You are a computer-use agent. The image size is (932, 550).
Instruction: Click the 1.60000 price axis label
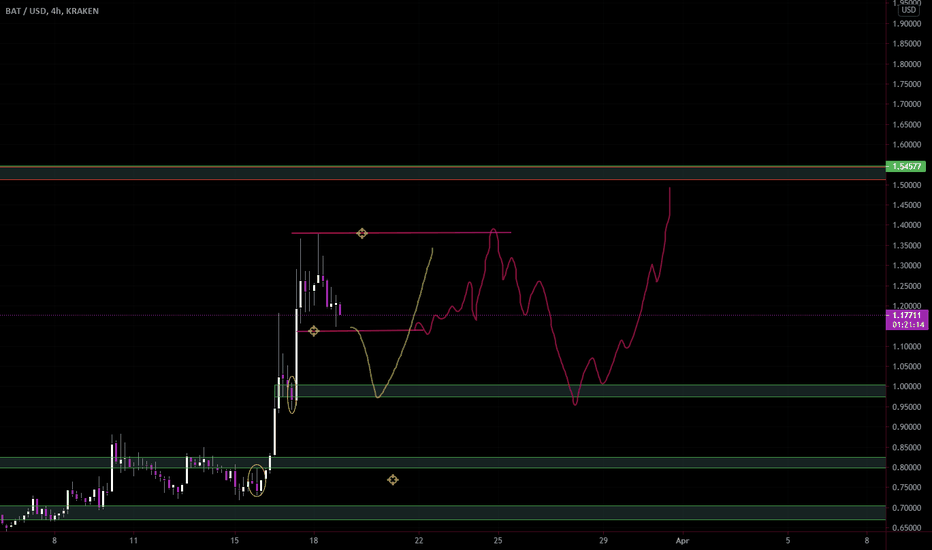coord(906,145)
